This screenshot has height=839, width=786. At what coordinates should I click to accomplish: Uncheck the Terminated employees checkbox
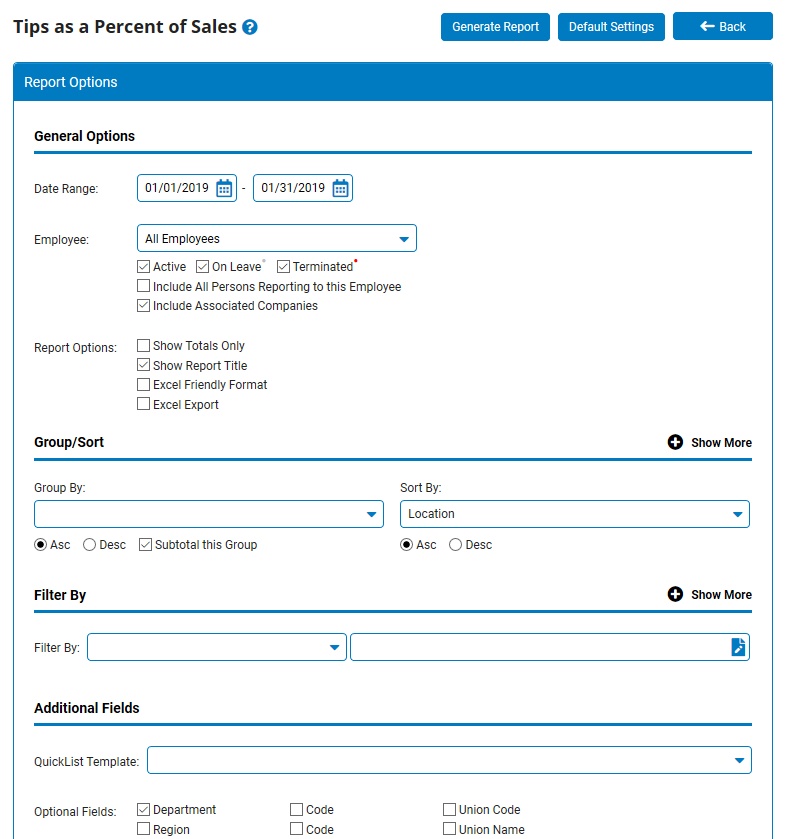coord(284,267)
